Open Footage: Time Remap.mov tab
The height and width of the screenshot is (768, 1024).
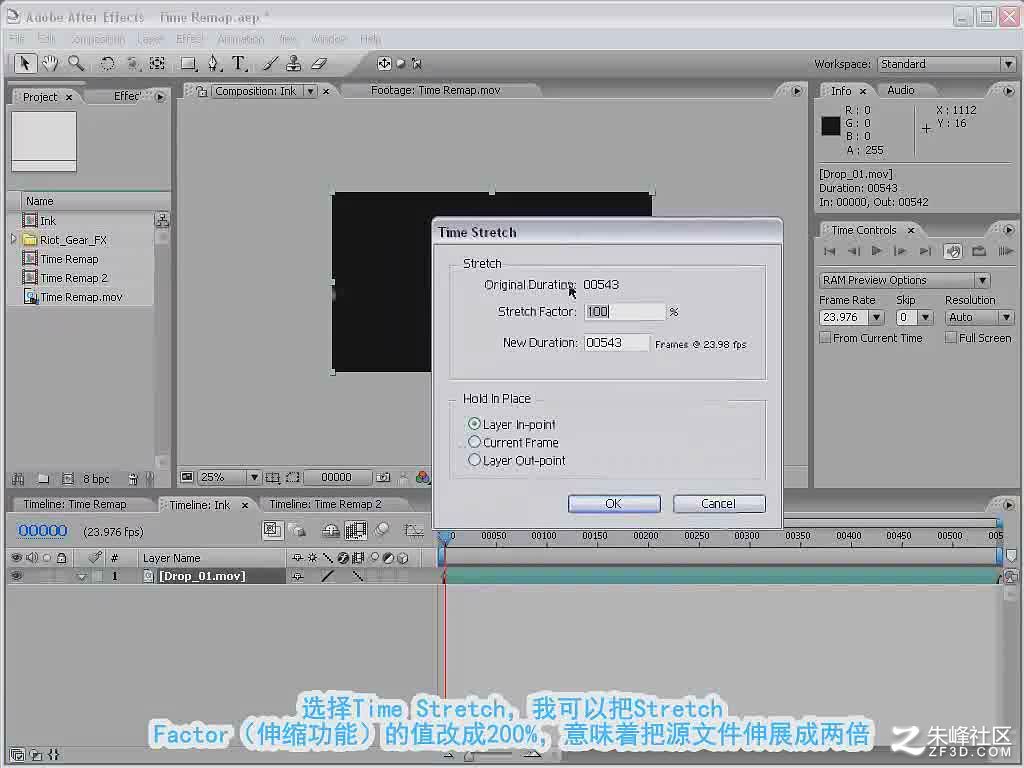pyautogui.click(x=436, y=90)
